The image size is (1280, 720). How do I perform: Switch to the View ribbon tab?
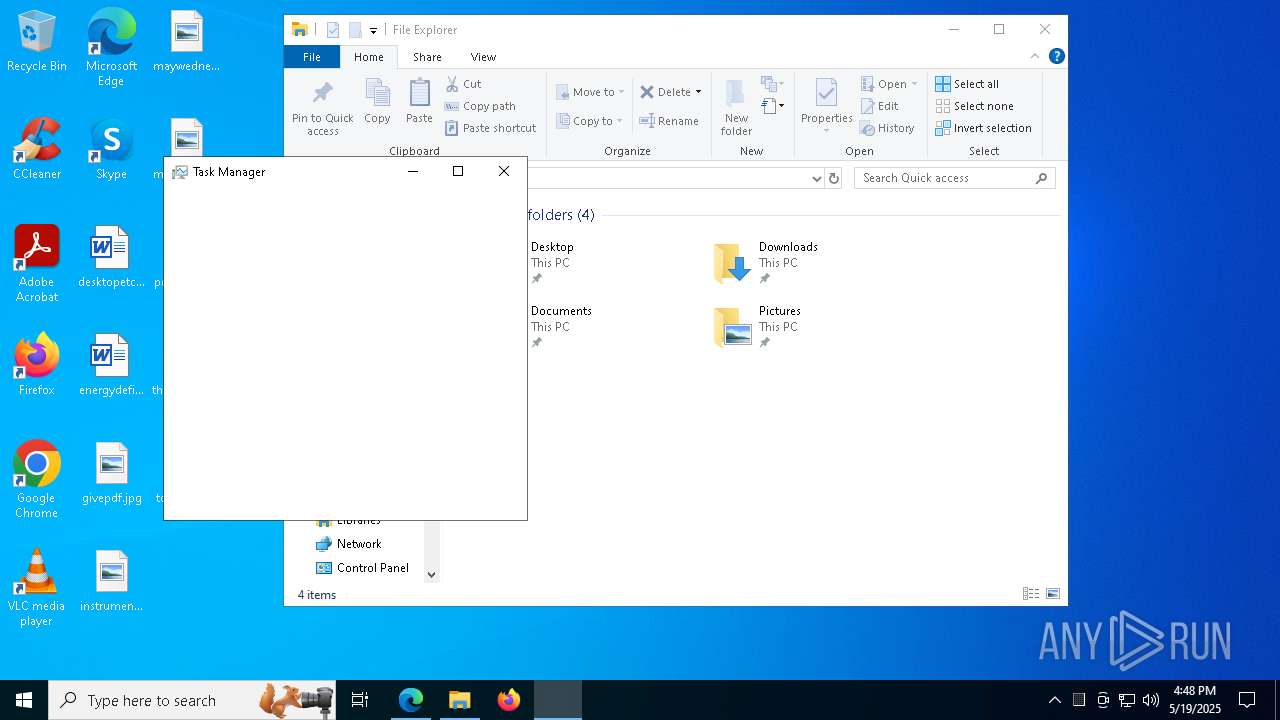[483, 57]
